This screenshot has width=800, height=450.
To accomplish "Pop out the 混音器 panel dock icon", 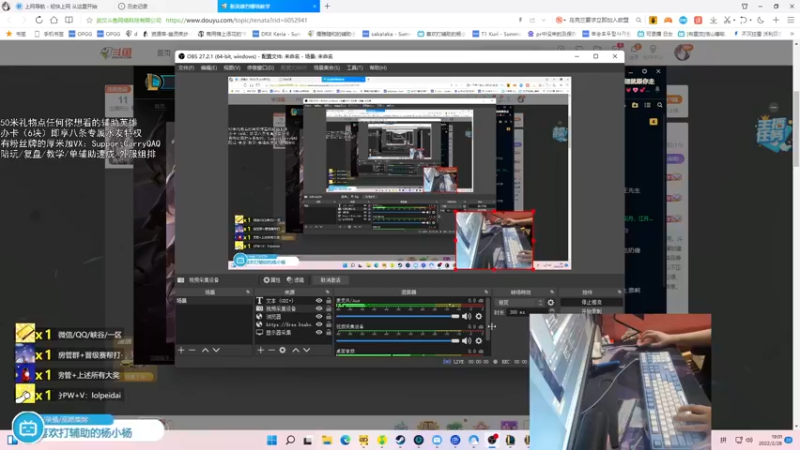I will (486, 292).
